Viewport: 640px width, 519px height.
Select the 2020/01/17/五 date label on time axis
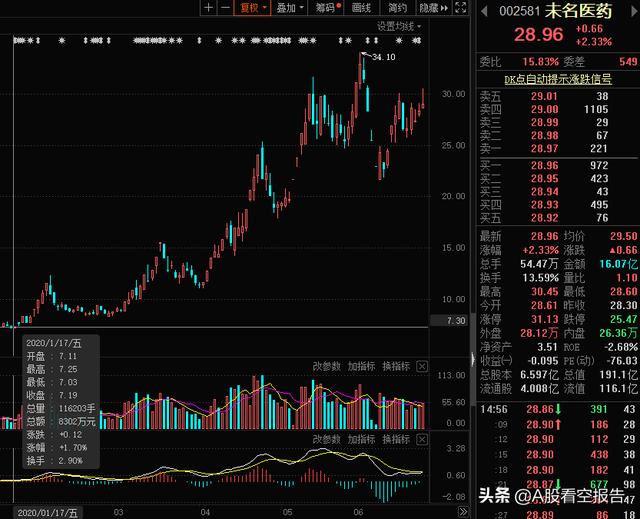pyautogui.click(x=47, y=512)
